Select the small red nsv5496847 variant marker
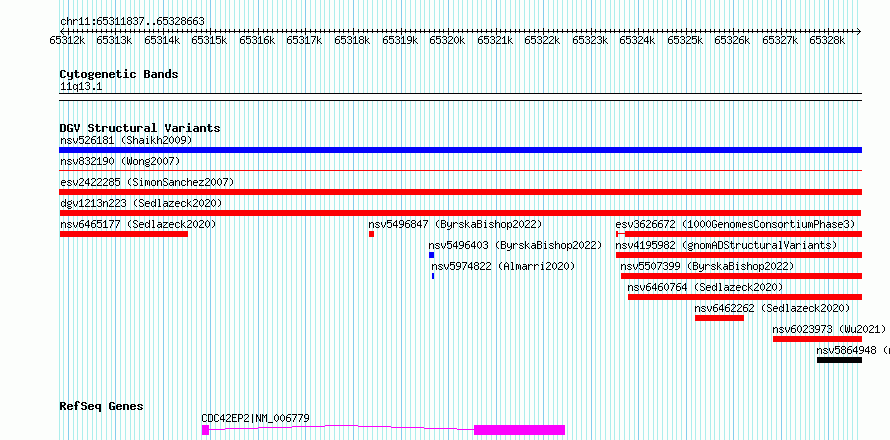 [x=371, y=234]
